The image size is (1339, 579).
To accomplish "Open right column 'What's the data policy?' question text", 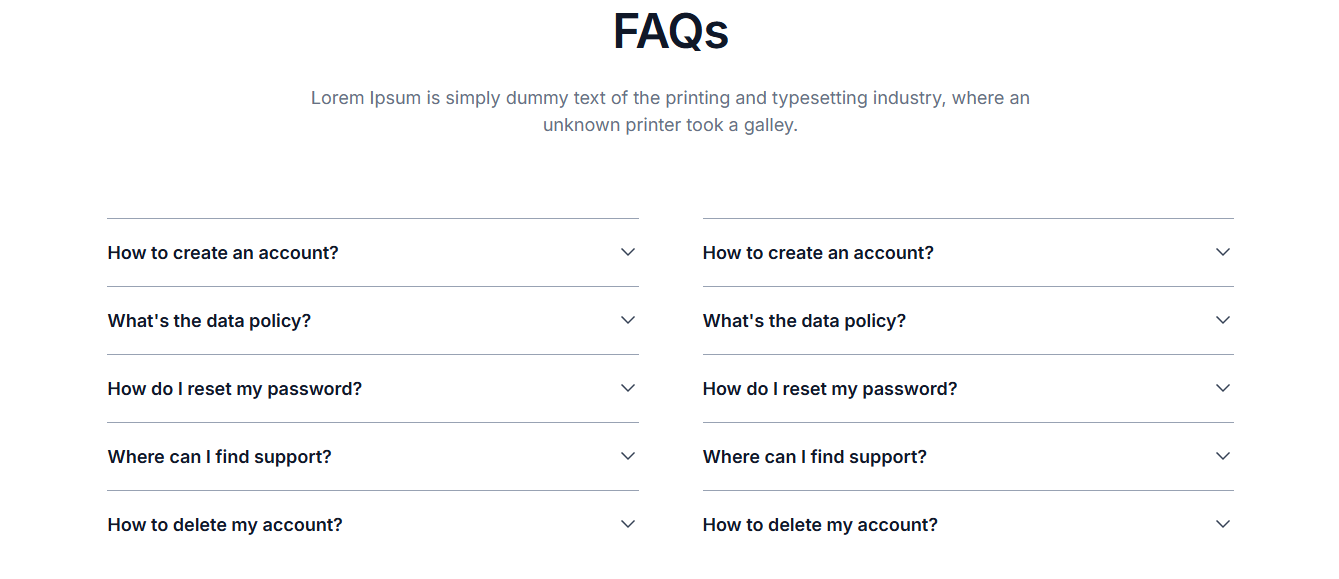I will pos(804,321).
